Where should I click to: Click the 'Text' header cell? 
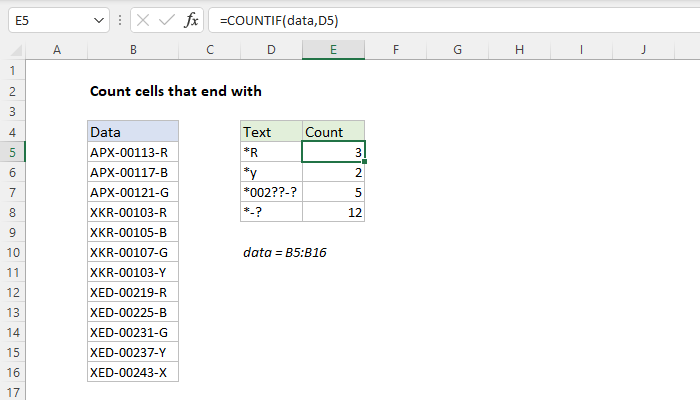pos(271,132)
